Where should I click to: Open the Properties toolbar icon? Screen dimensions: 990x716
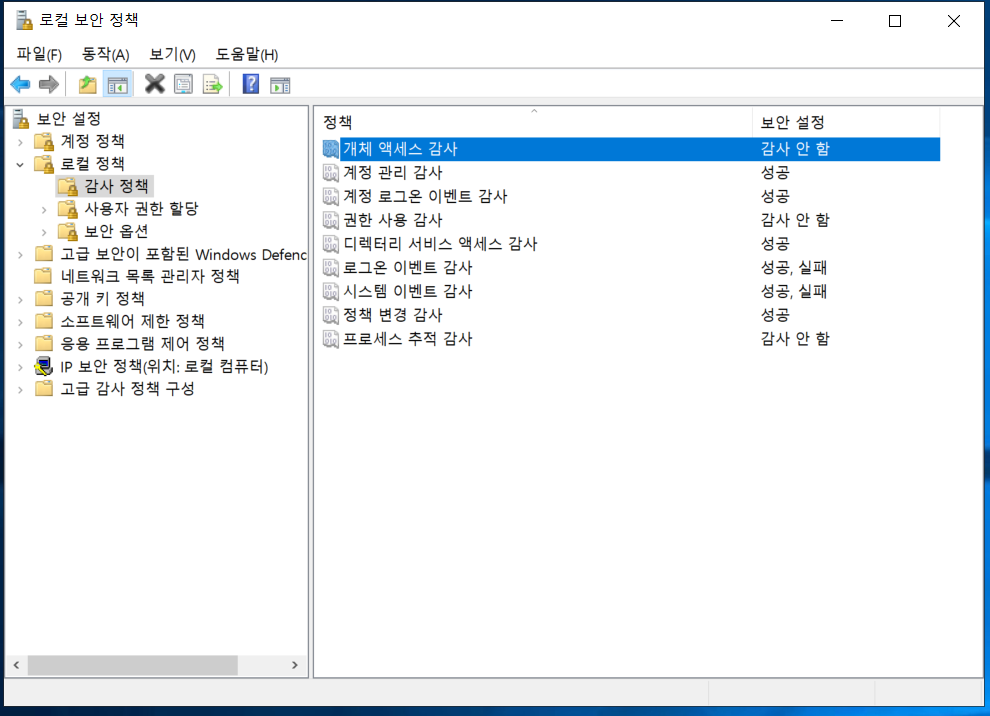[x=184, y=84]
